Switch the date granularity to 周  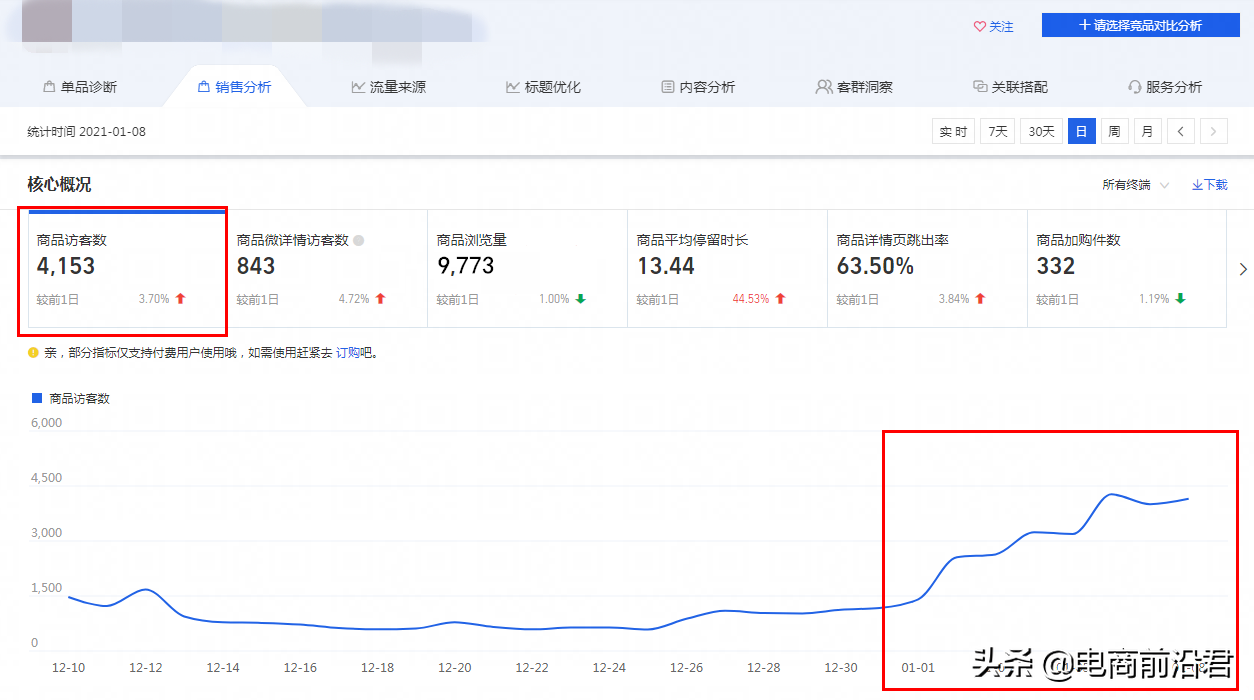[1114, 130]
